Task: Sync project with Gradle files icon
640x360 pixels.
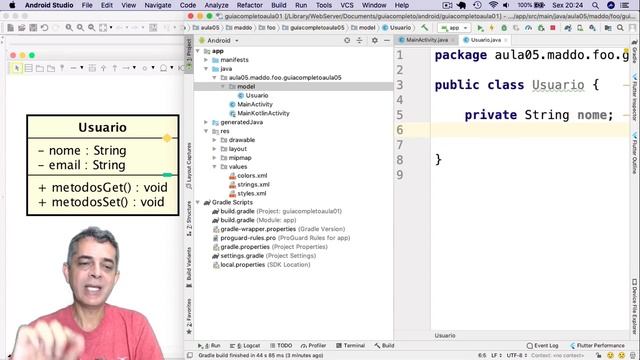Action: point(568,28)
